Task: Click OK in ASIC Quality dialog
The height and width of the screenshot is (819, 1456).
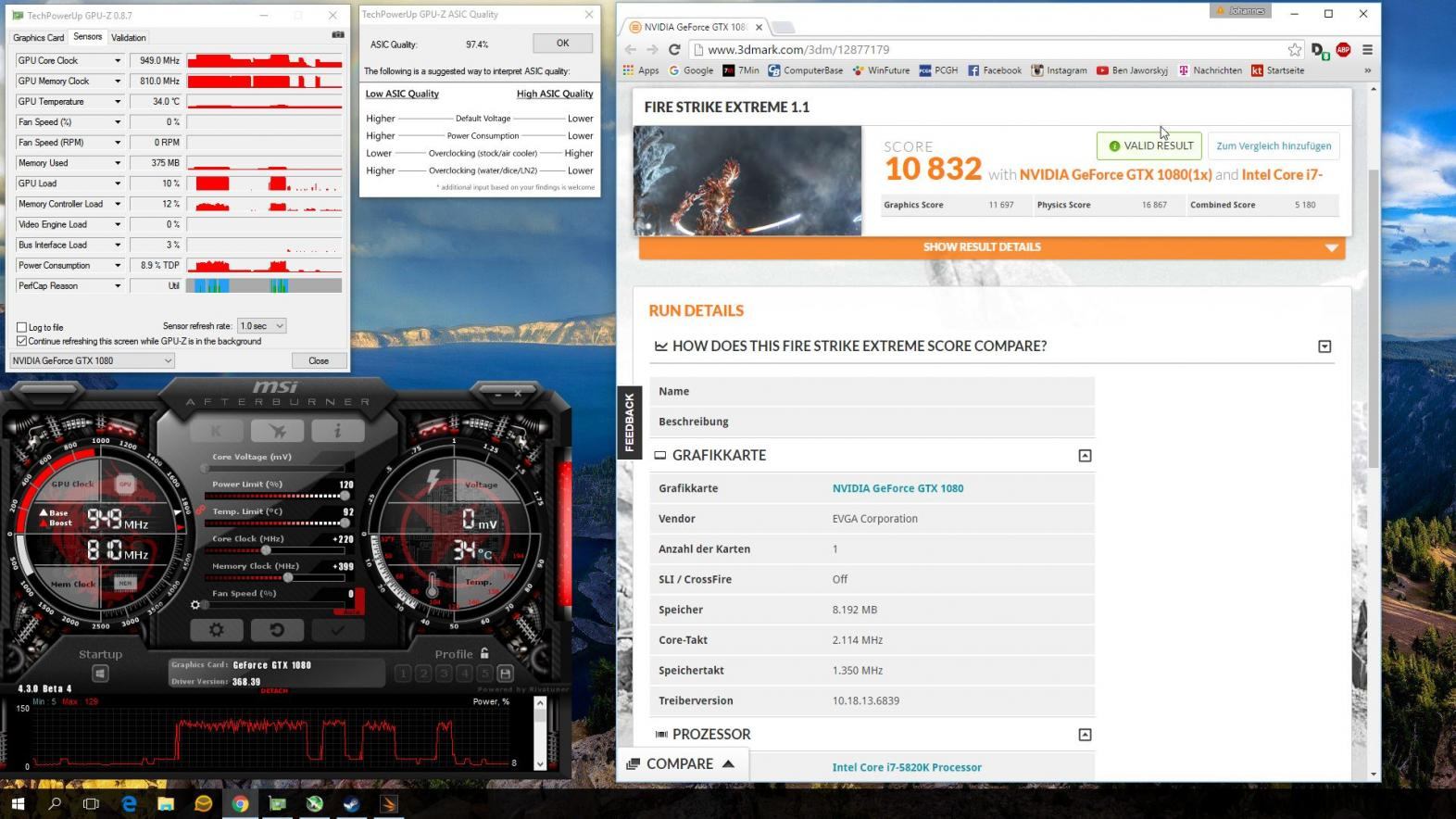Action: point(562,43)
